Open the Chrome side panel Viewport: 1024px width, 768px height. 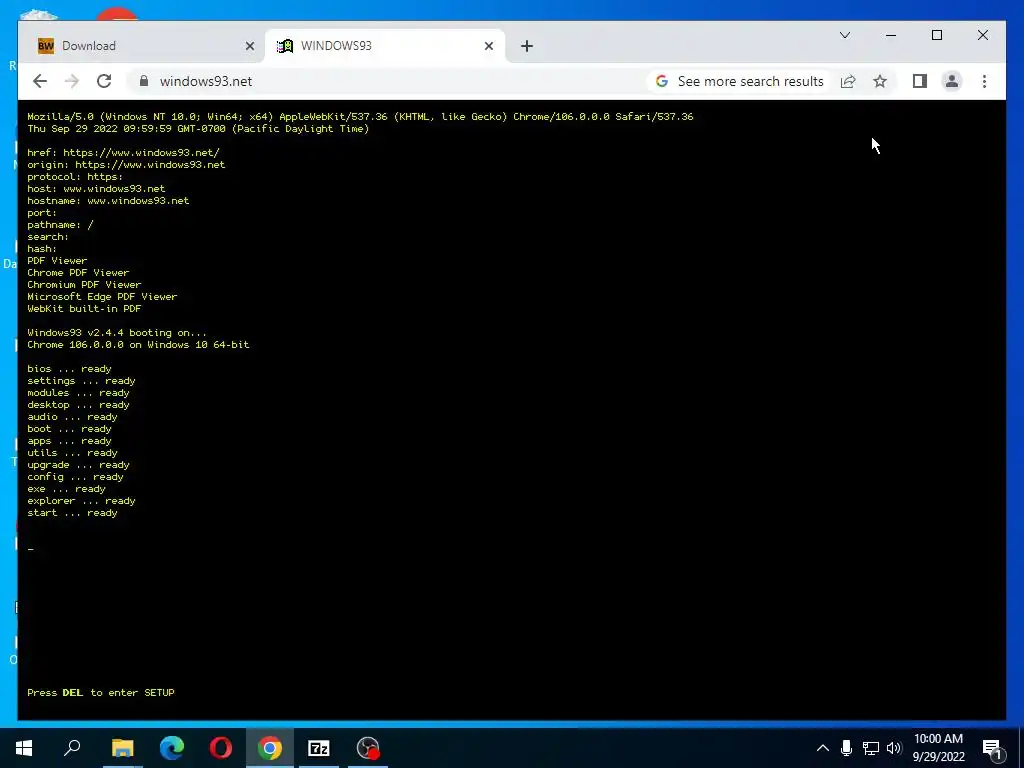coord(920,81)
